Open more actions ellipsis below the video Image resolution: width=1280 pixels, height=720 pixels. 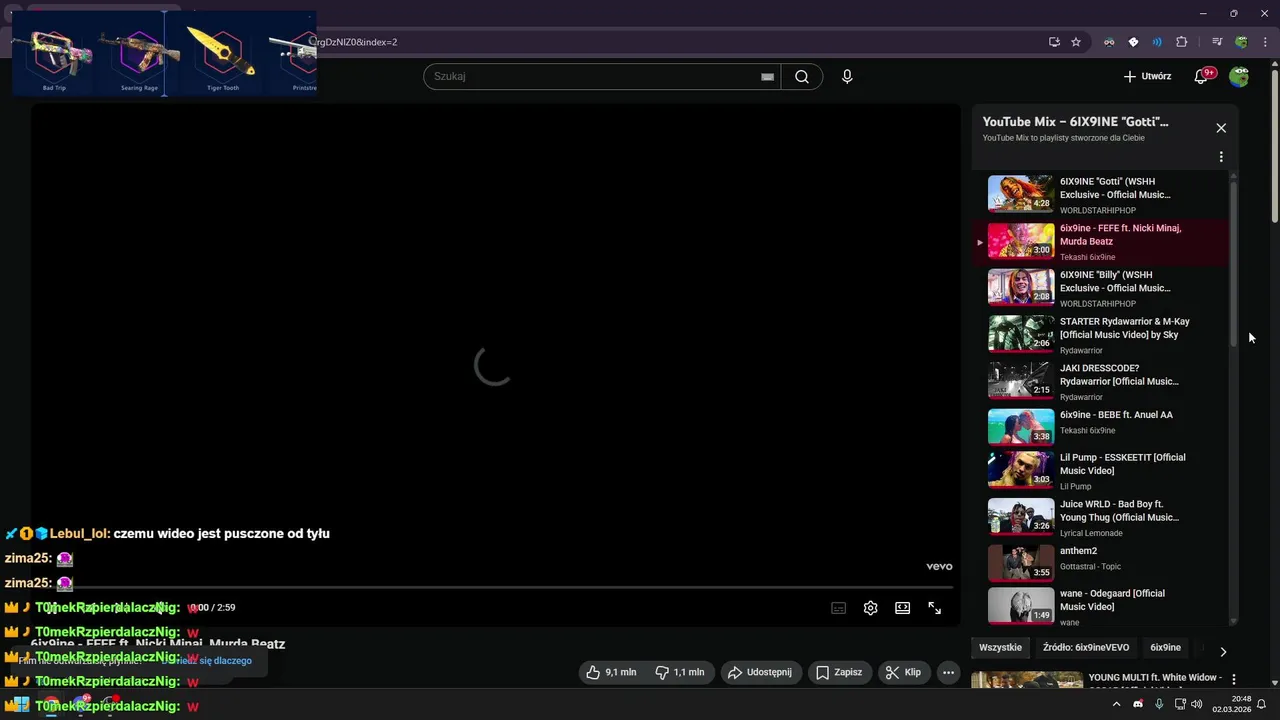[949, 673]
